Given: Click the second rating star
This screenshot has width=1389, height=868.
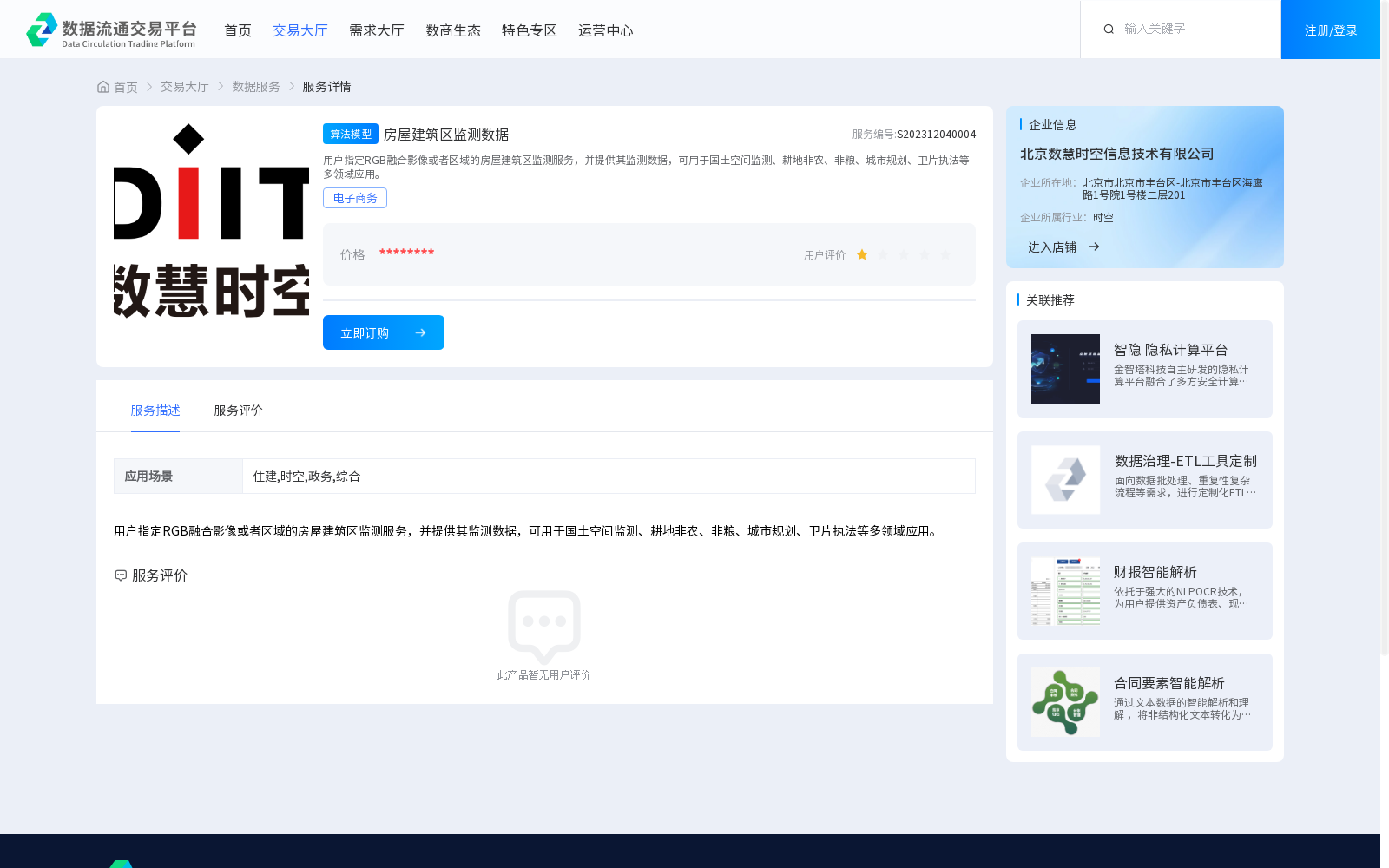Looking at the screenshot, I should [883, 254].
